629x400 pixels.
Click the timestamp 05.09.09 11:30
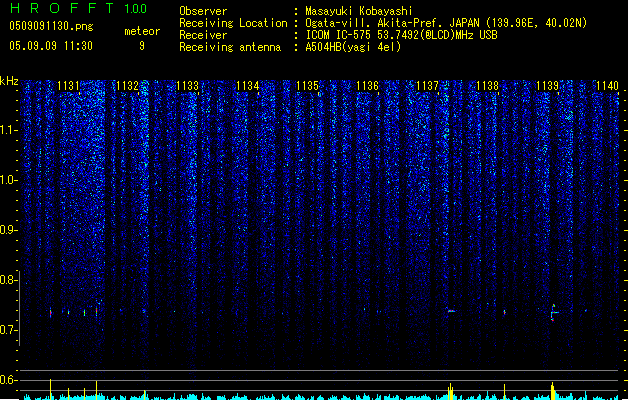[x=51, y=46]
